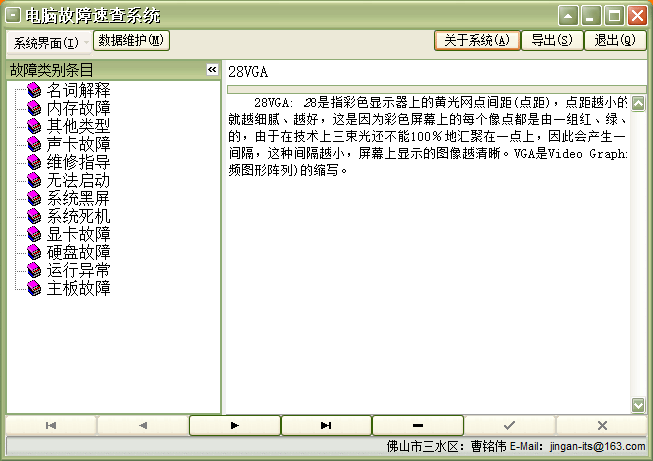Open the 系统界面 menu

[46, 42]
